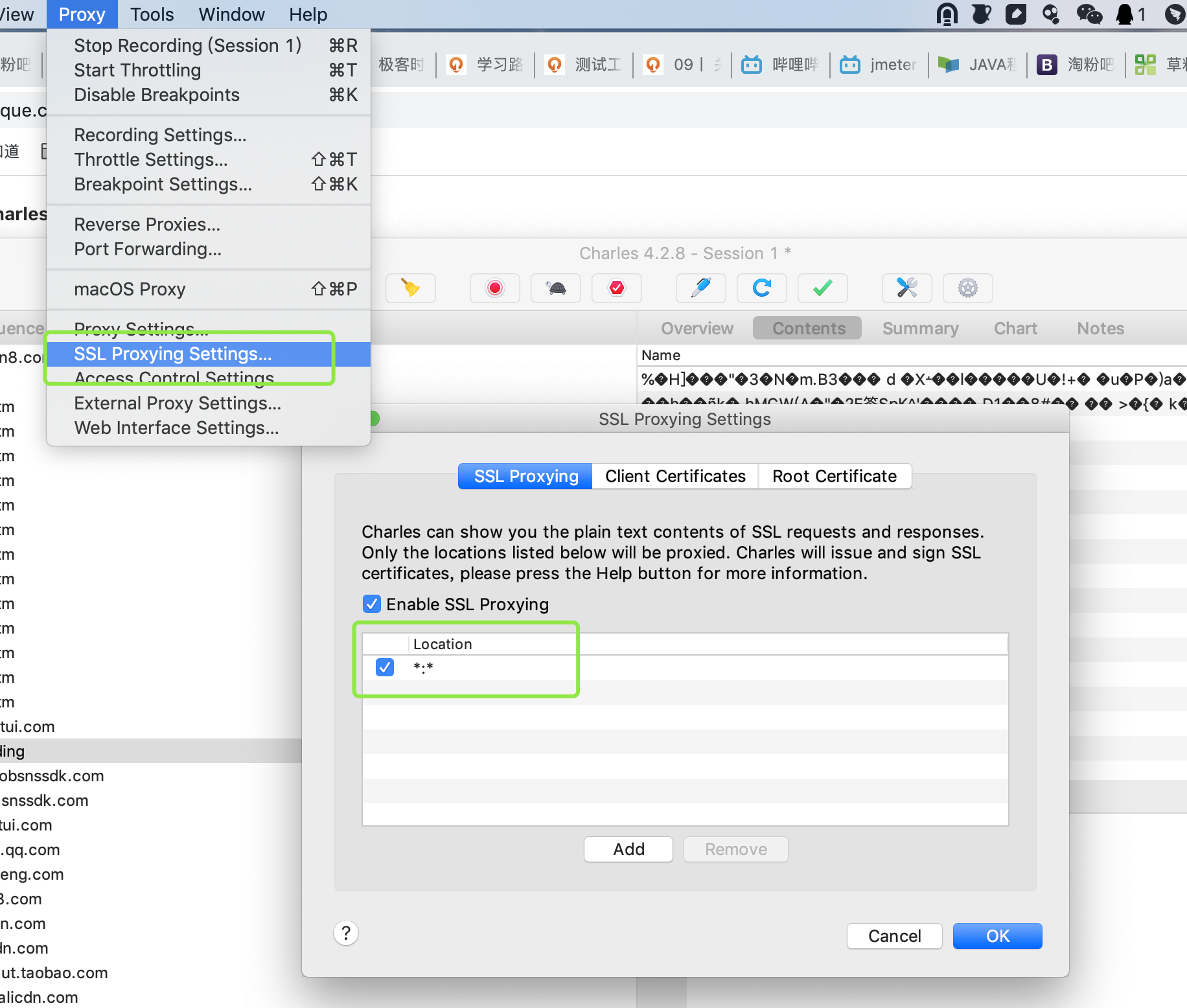The width and height of the screenshot is (1187, 1008).
Task: Open the Tools menu
Action: pos(152,14)
